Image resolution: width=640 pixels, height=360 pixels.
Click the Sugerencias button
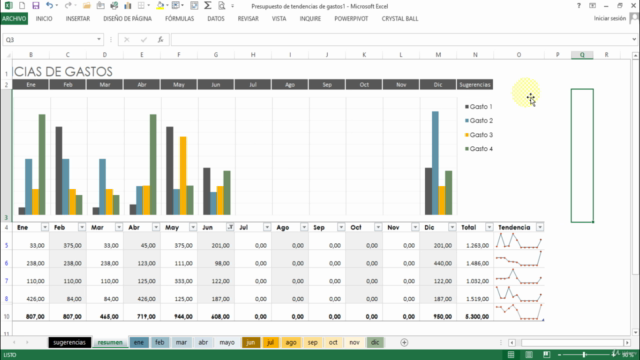point(475,84)
